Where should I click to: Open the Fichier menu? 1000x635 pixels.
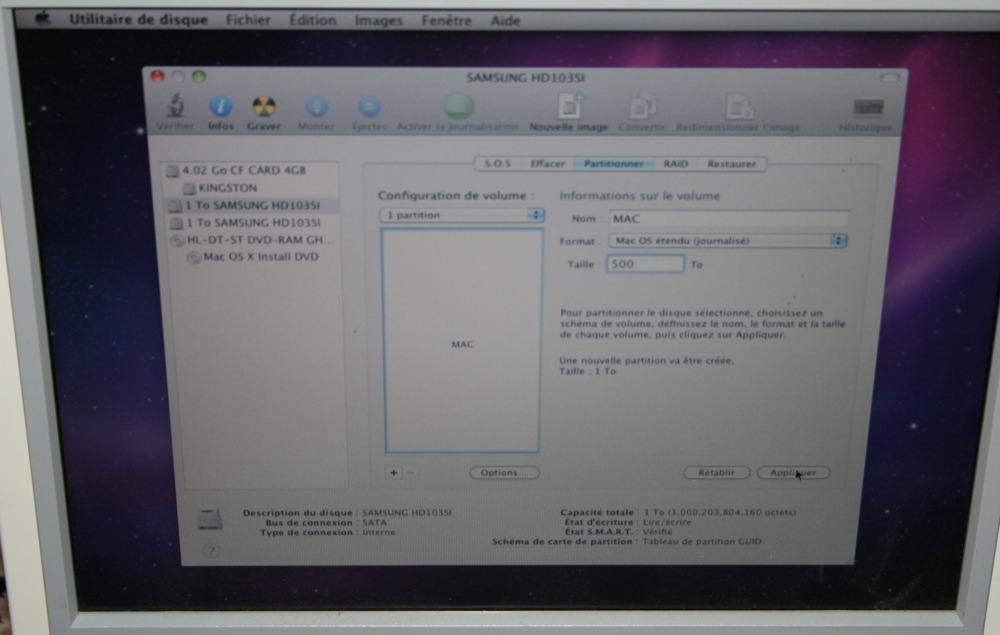coord(248,20)
